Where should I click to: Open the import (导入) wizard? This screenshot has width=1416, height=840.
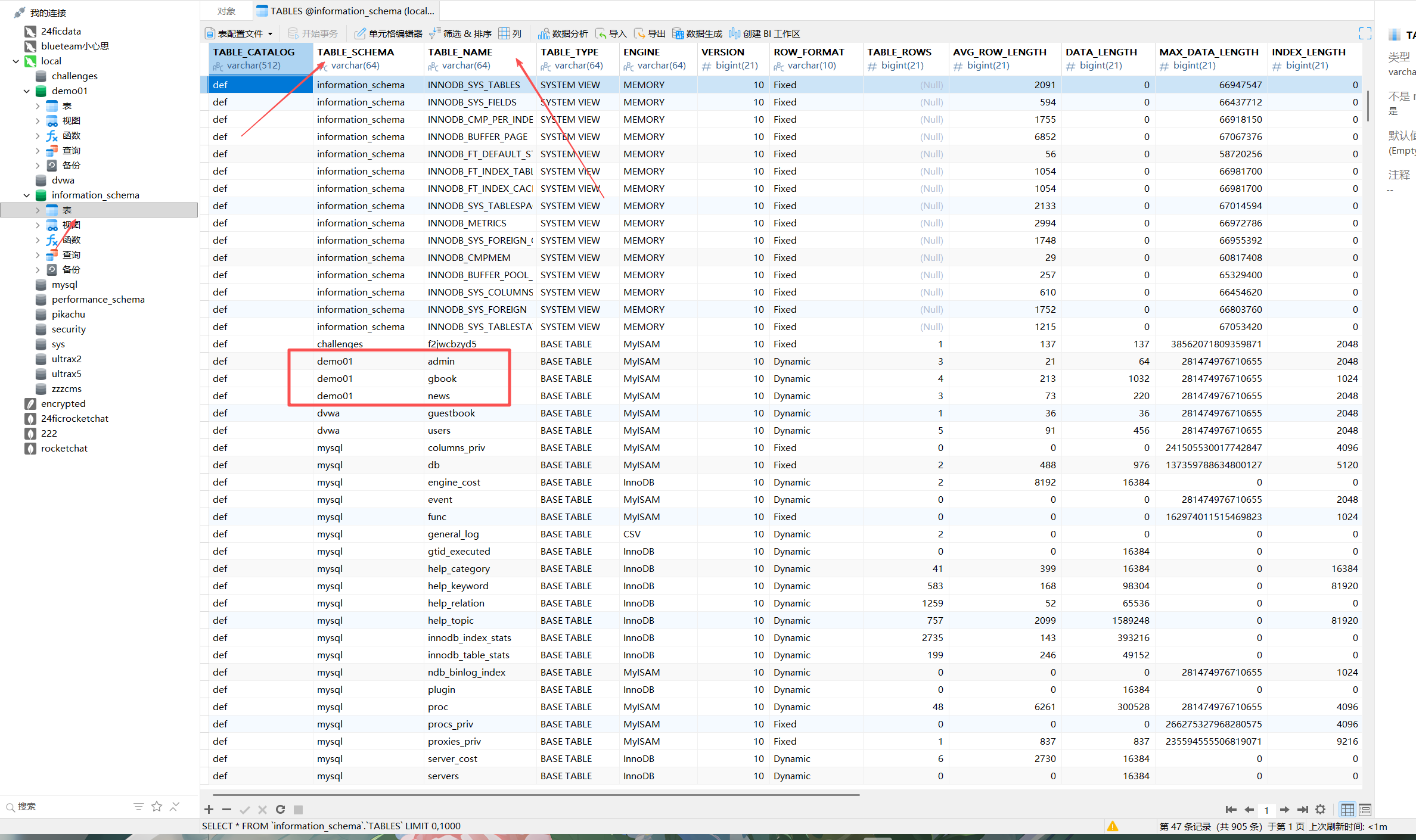pyautogui.click(x=611, y=33)
